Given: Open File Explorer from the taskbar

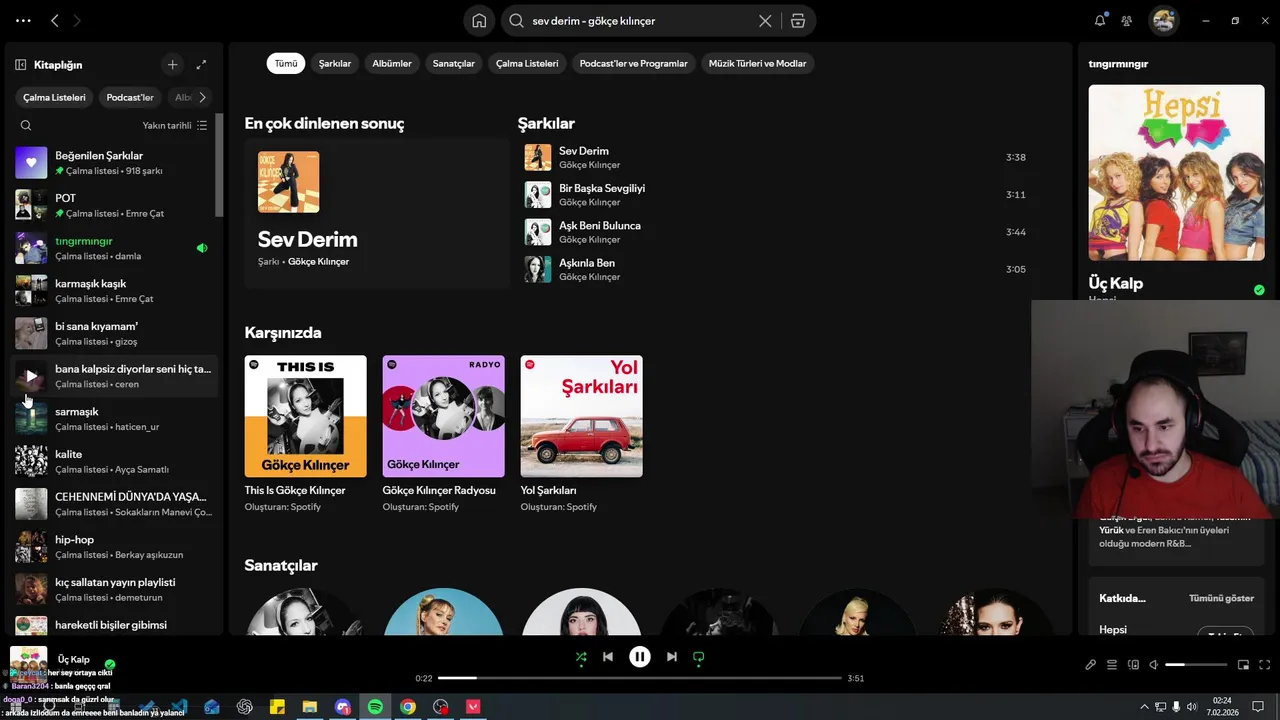Looking at the screenshot, I should tap(310, 707).
